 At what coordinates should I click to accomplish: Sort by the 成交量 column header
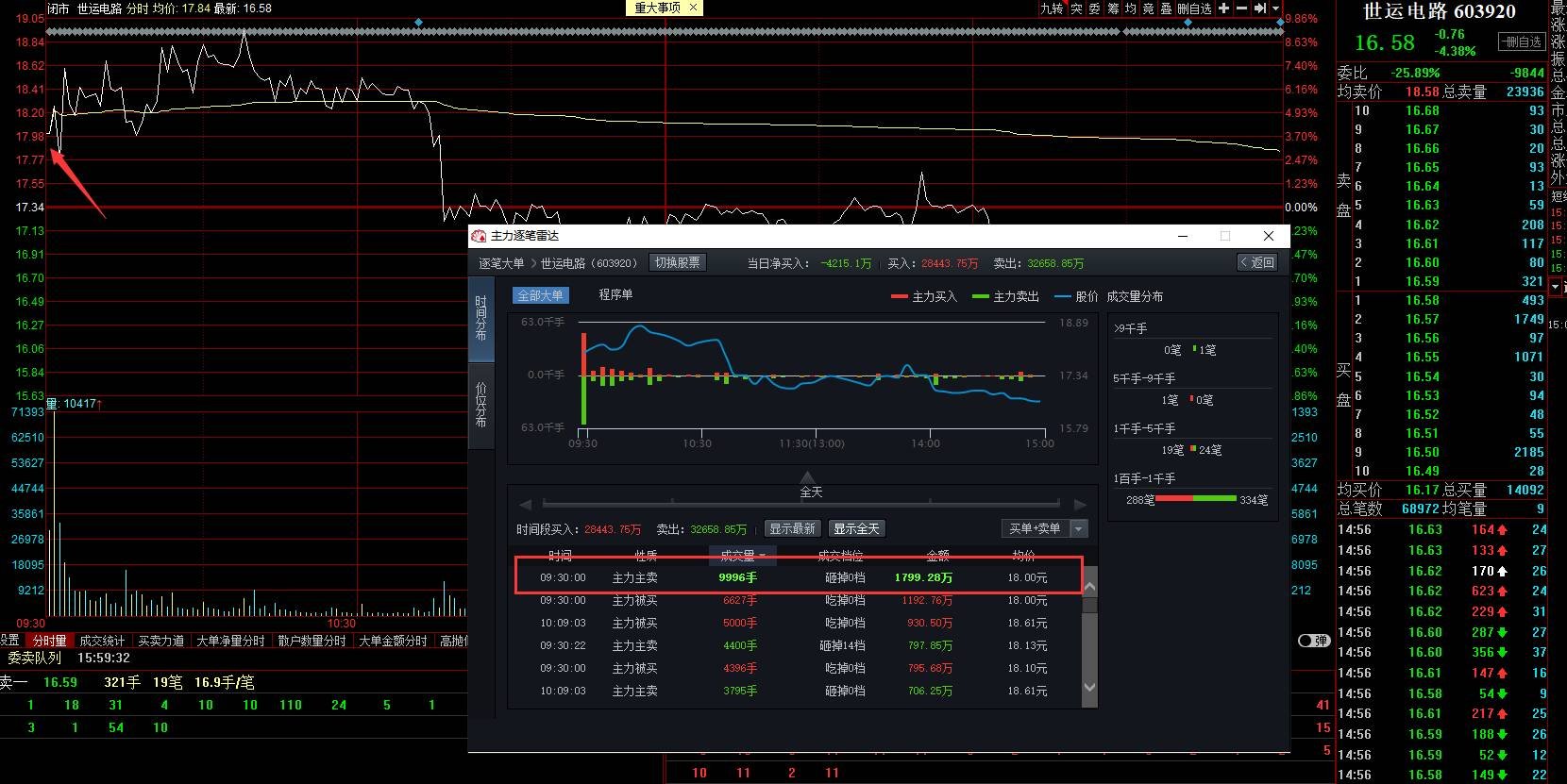[742, 556]
